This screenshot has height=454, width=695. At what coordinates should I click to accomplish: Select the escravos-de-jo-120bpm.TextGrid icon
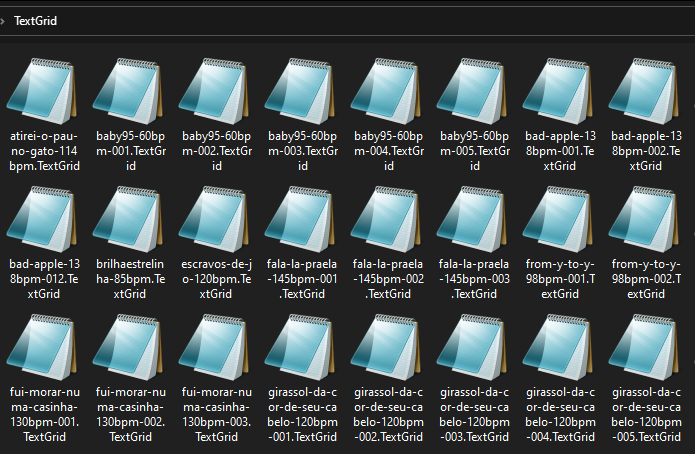click(x=215, y=219)
